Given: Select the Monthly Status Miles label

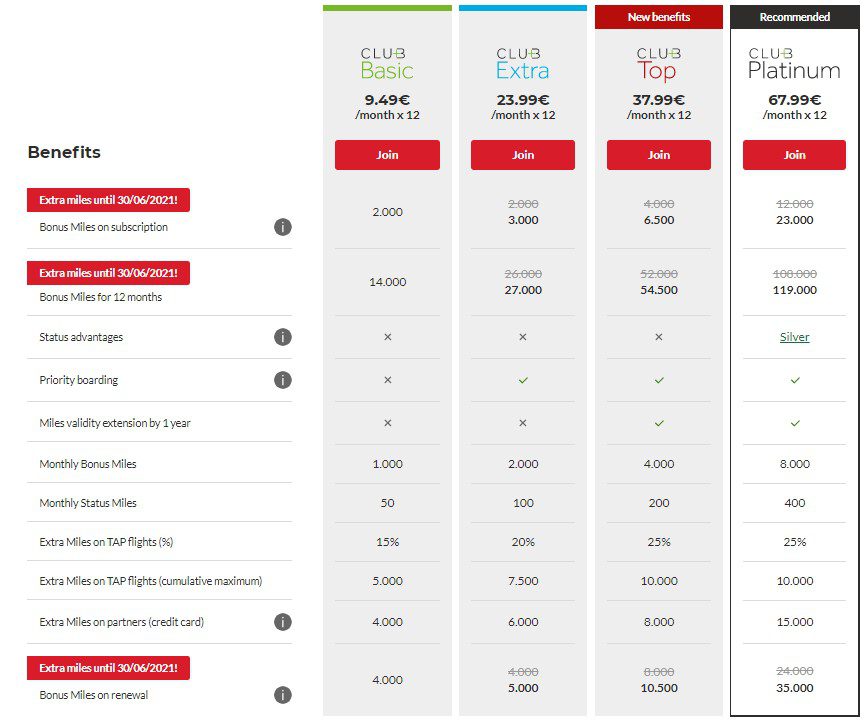Looking at the screenshot, I should pyautogui.click(x=88, y=503).
